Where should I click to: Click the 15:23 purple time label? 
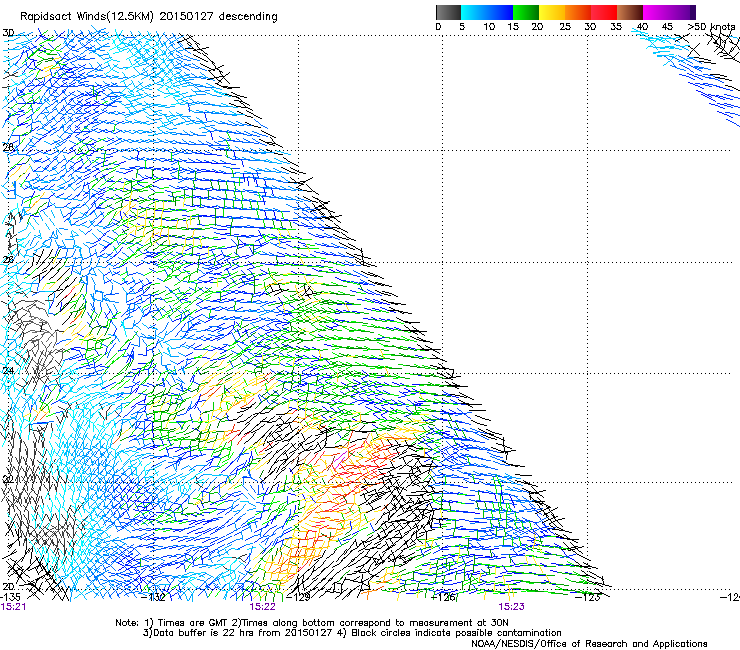pos(512,607)
